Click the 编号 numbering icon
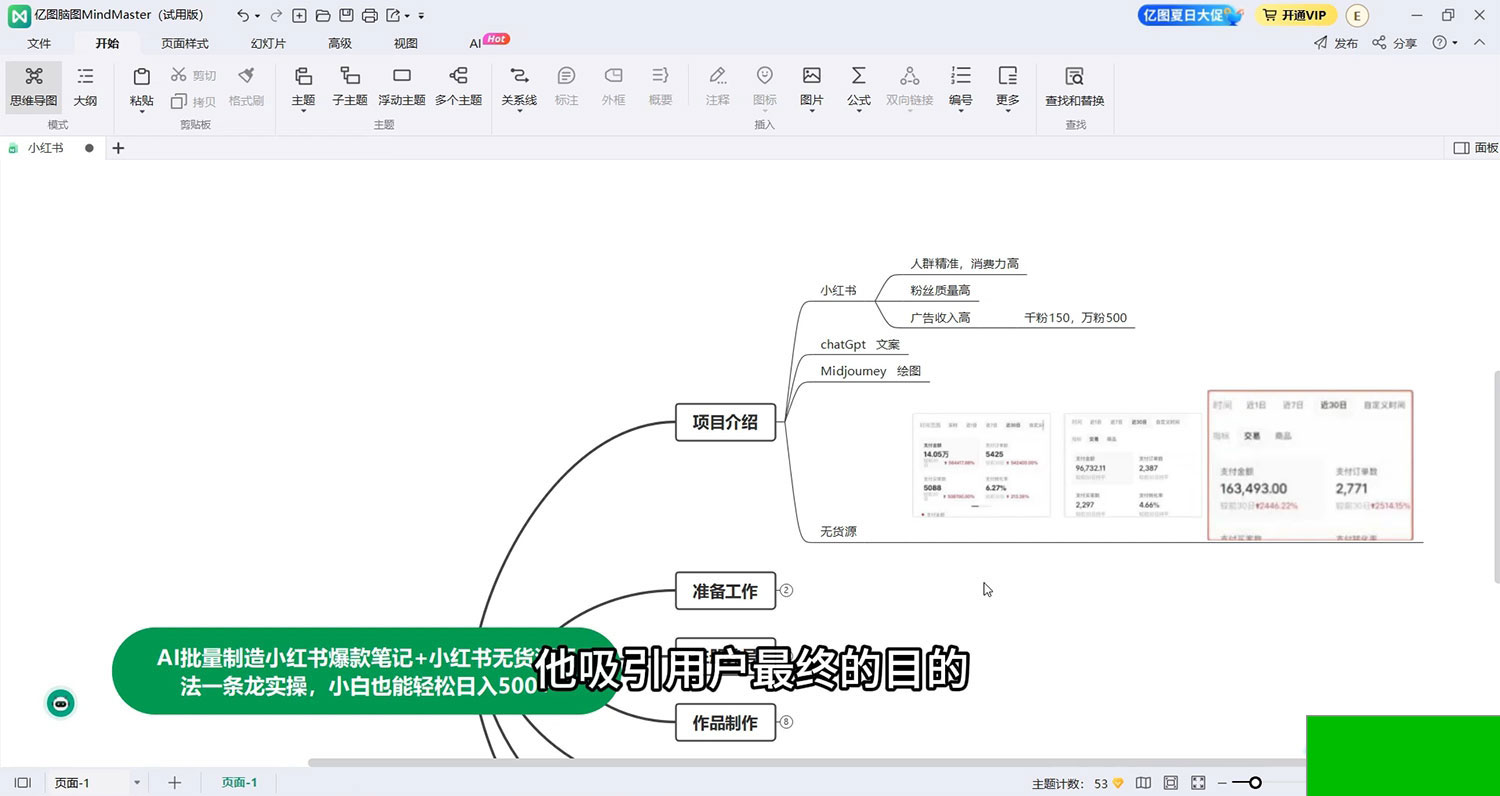 960,77
